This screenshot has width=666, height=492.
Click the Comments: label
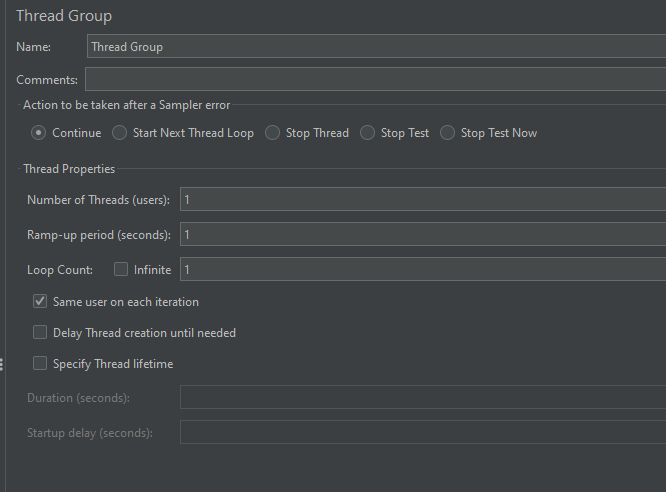(x=47, y=80)
